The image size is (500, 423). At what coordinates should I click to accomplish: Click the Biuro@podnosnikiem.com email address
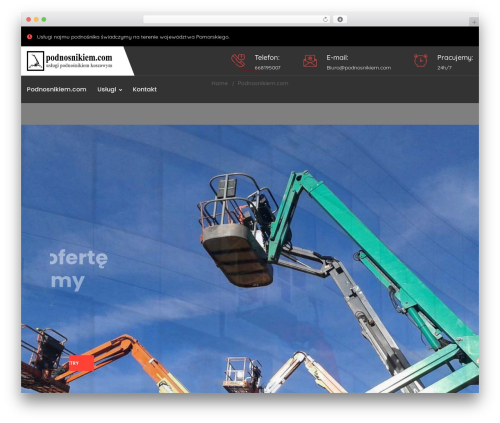pyautogui.click(x=359, y=68)
